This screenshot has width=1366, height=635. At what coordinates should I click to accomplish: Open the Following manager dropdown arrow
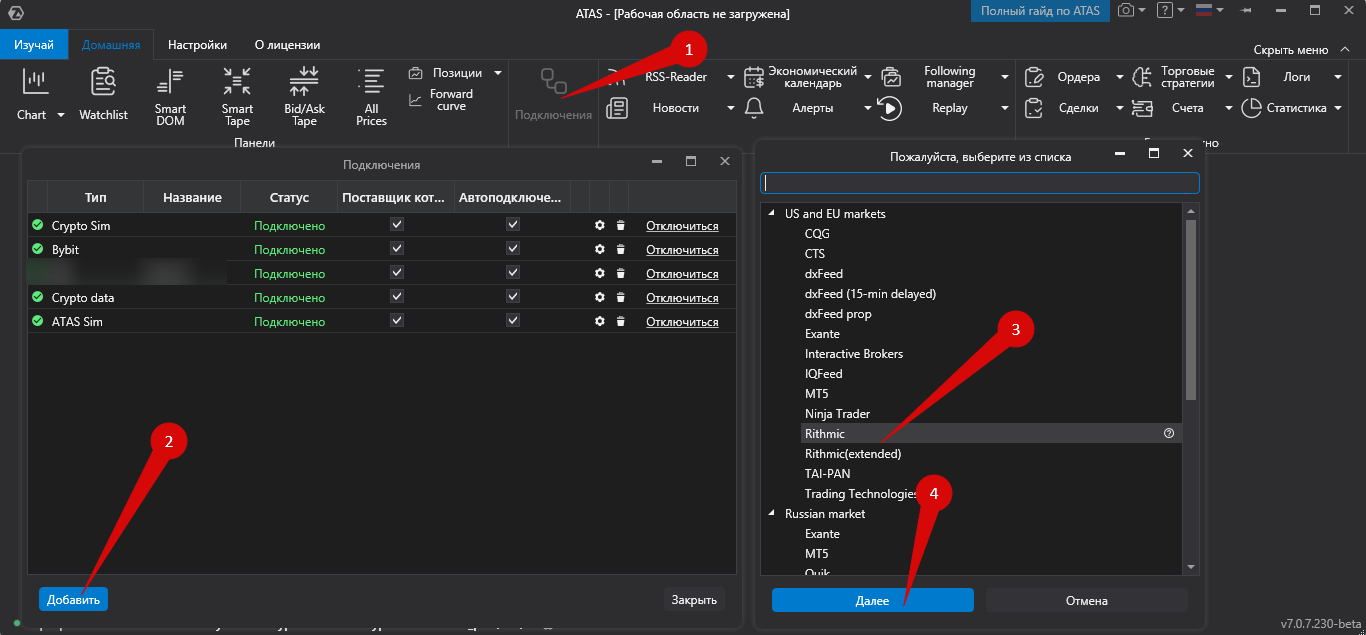point(1005,77)
